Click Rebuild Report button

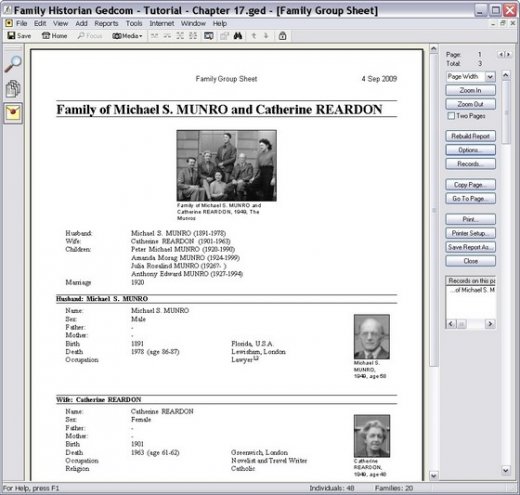click(470, 136)
